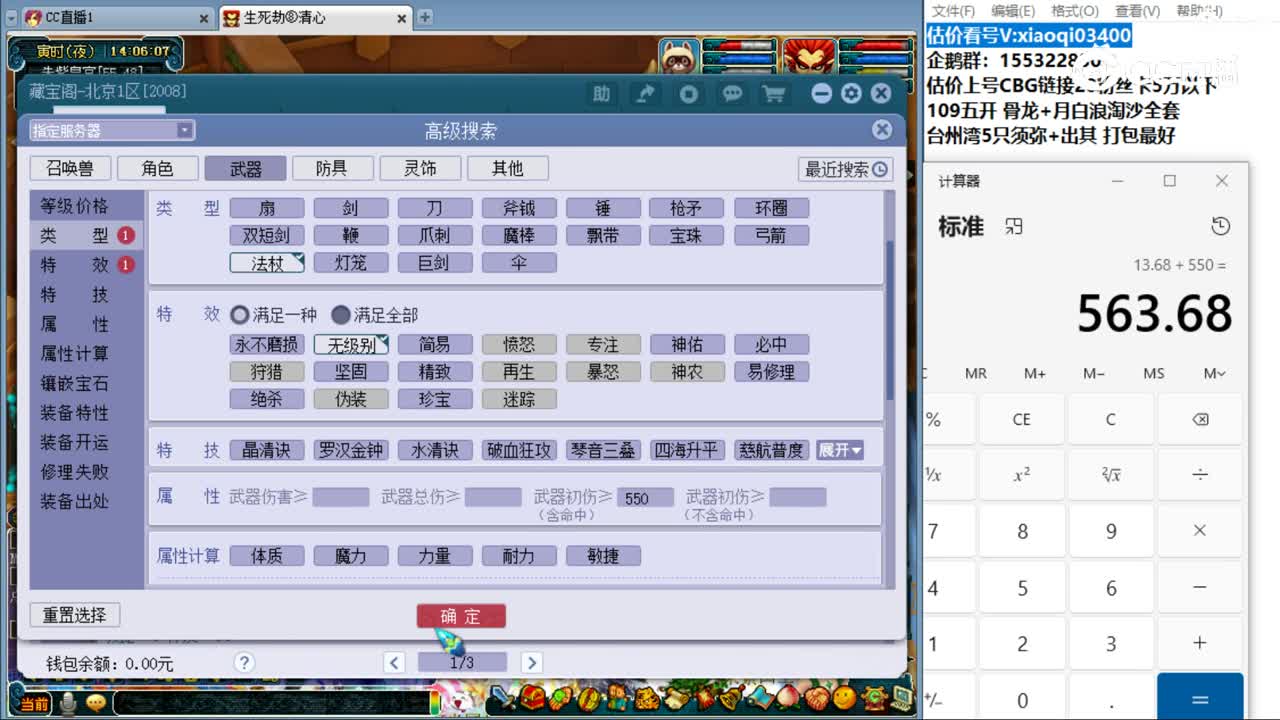The image size is (1280, 720).
Task: Open the 指定服务器 server dropdown
Action: [108, 129]
